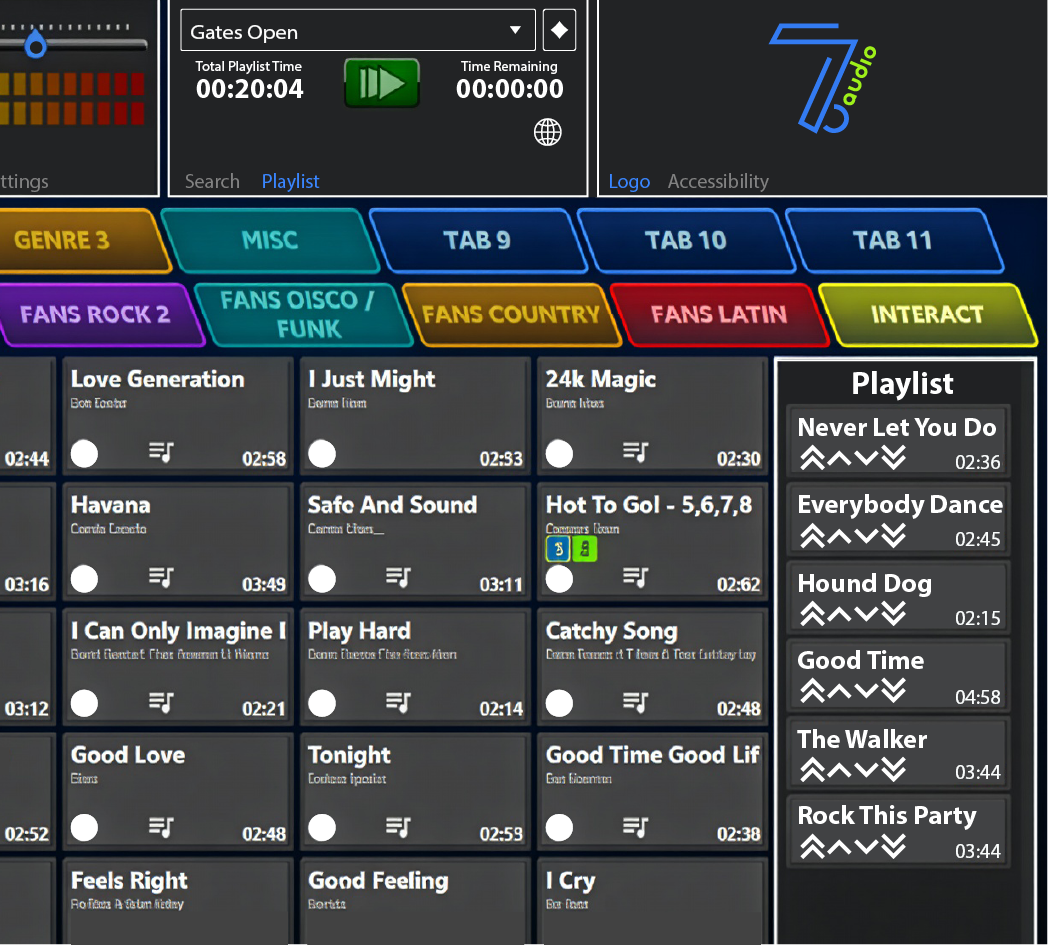
Task: Click the Time Remaining value 00:00:00
Action: (509, 89)
